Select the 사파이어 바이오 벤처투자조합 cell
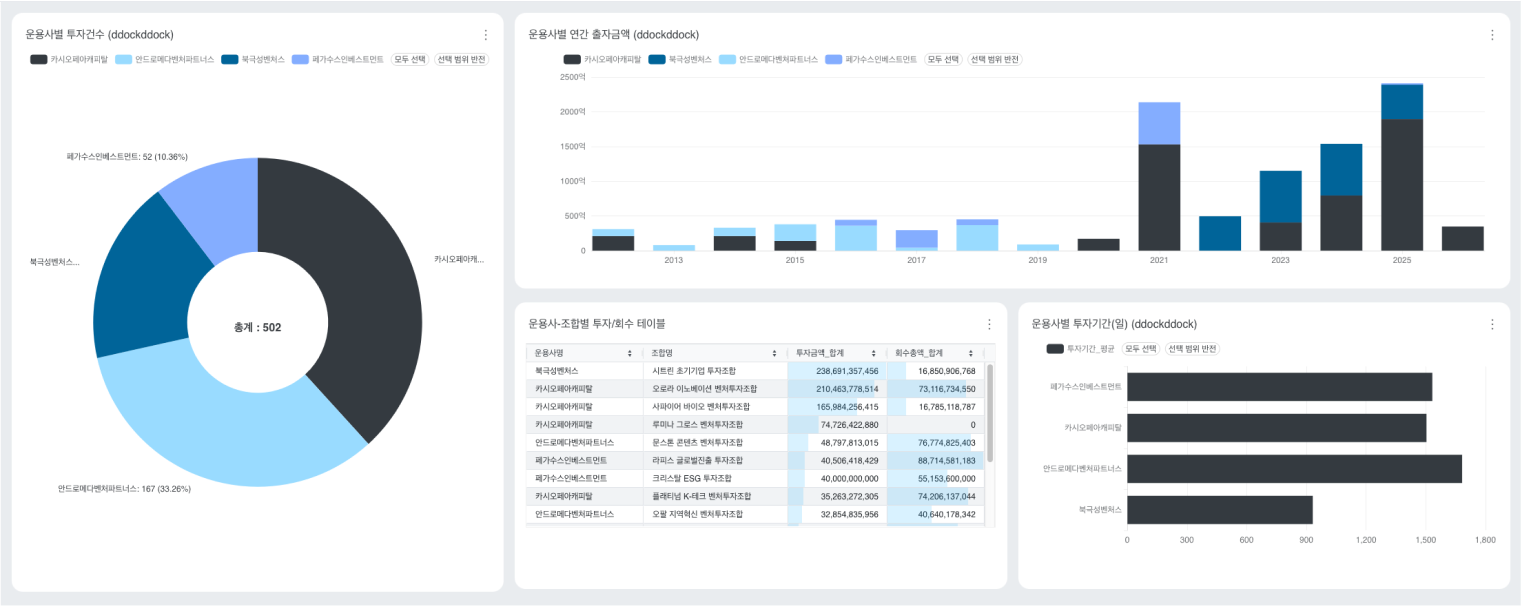The image size is (1521, 606). click(x=715, y=407)
